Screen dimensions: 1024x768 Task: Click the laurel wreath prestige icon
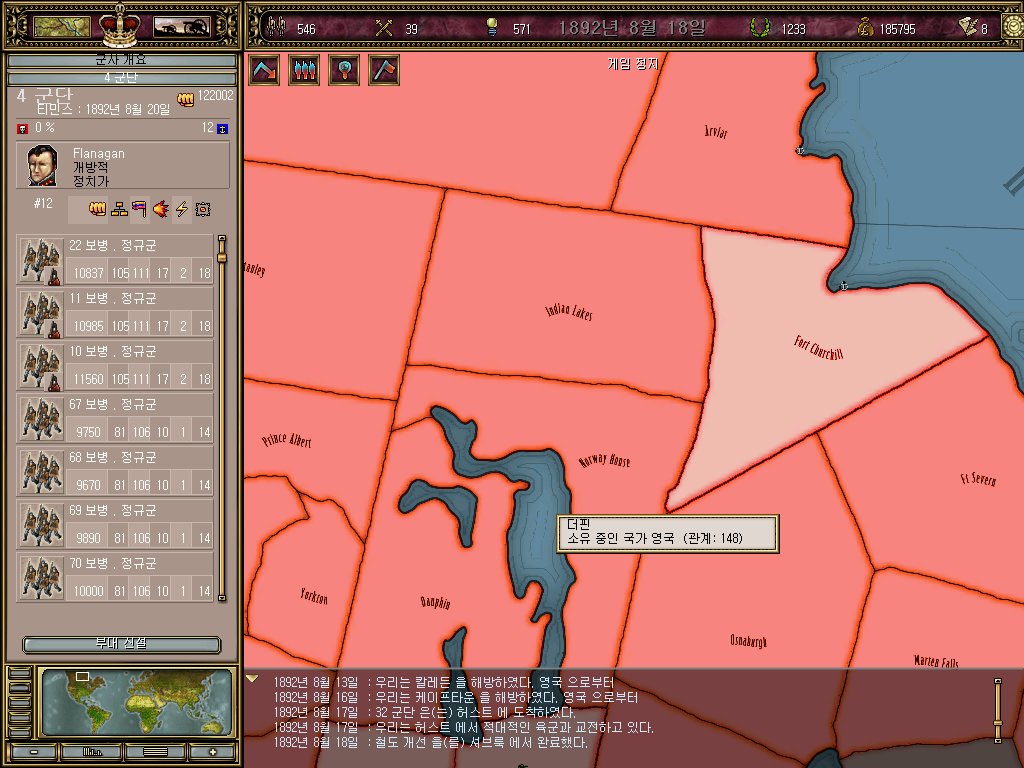[x=760, y=27]
